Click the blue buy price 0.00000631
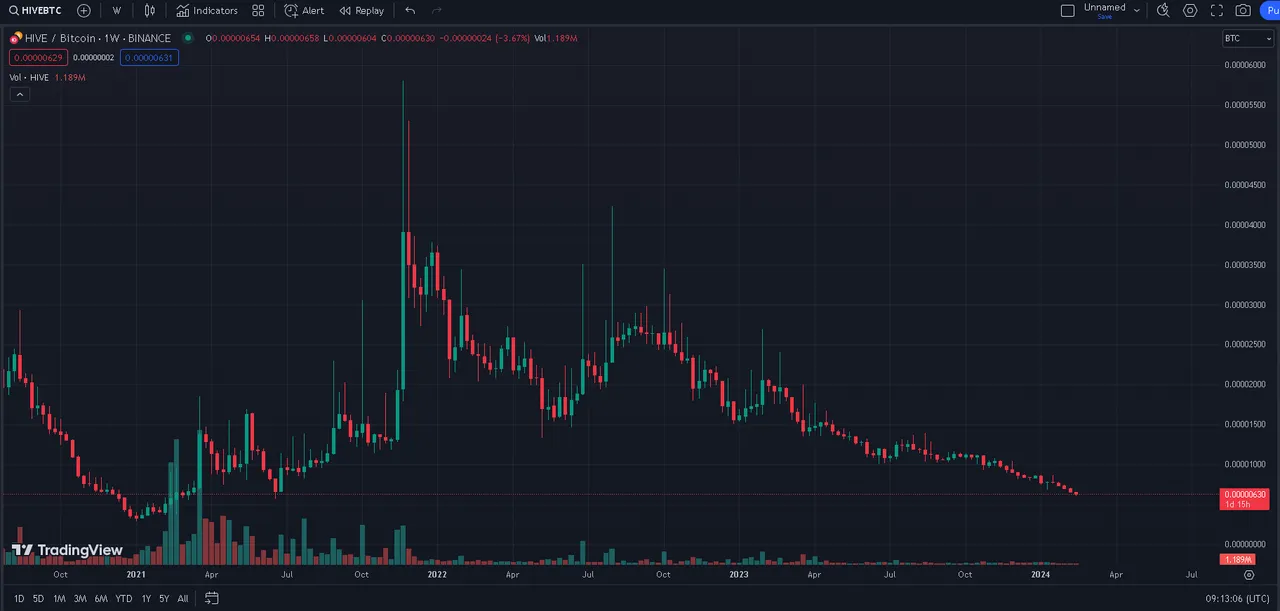 point(149,58)
